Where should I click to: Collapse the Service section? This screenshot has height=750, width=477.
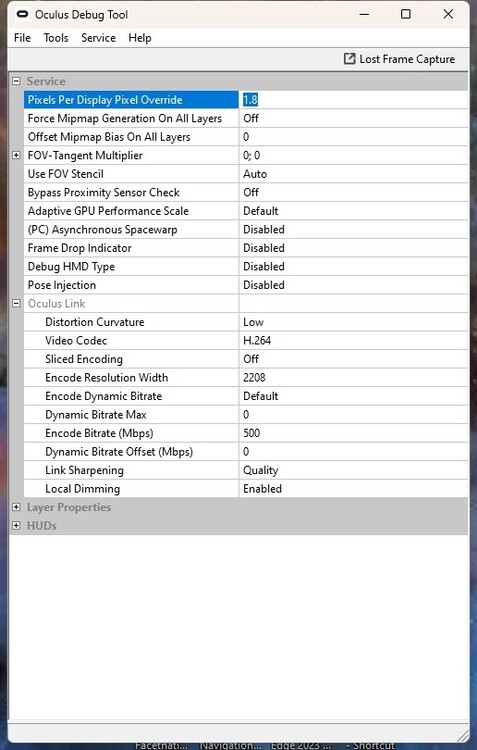pos(16,81)
